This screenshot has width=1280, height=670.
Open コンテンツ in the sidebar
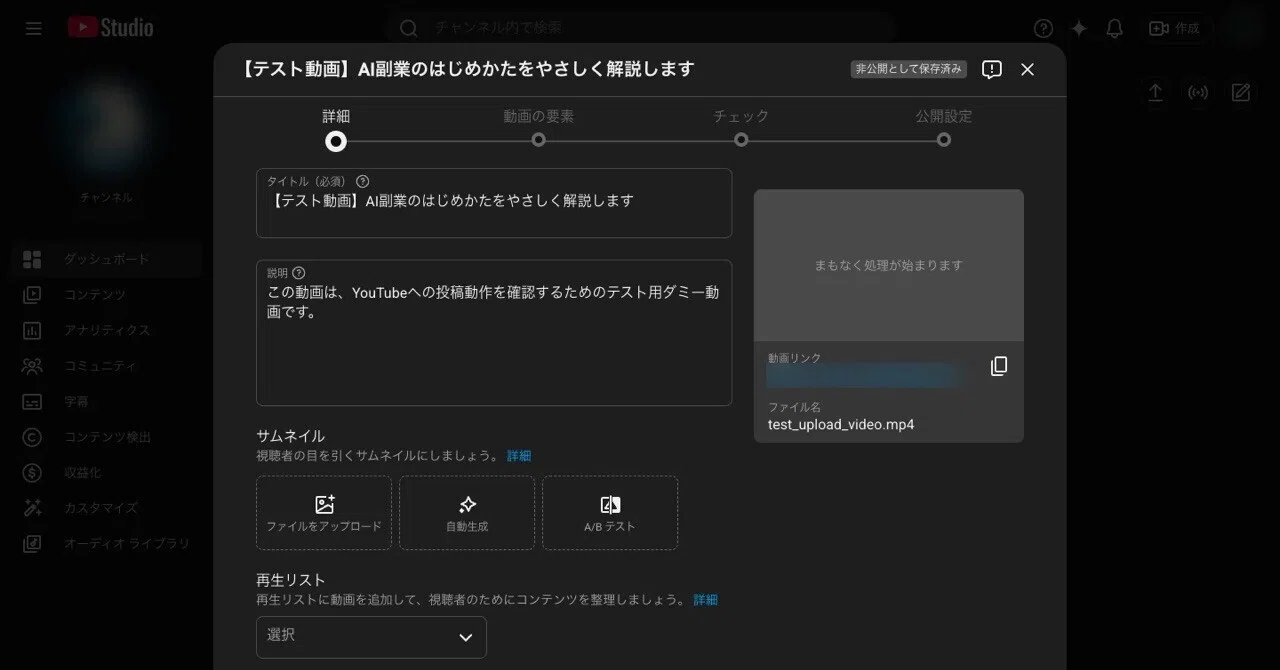[x=107, y=295]
